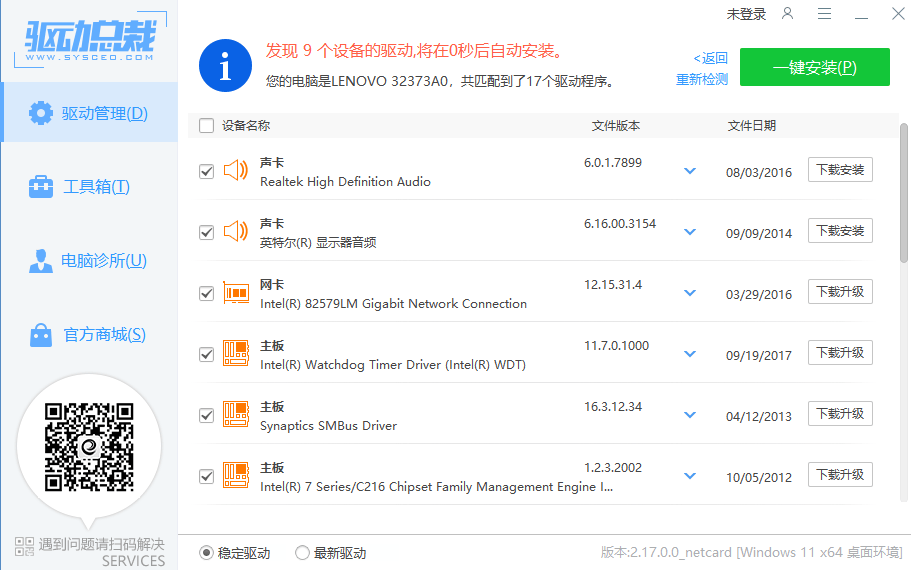Screen dimensions: 911x570
Task: Click network card icon for Intel 82579LM
Action: click(236, 293)
